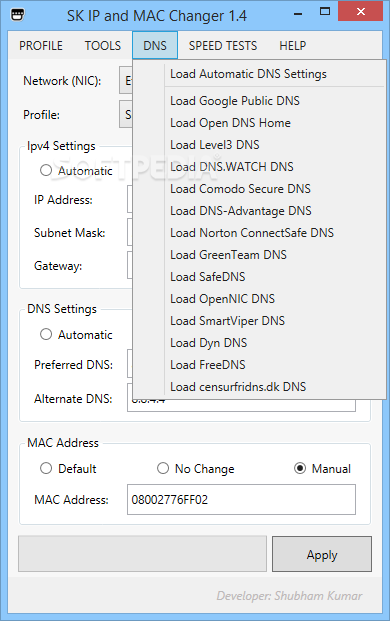Select Default MAC address option
Image resolution: width=390 pixels, height=621 pixels.
click(x=46, y=468)
